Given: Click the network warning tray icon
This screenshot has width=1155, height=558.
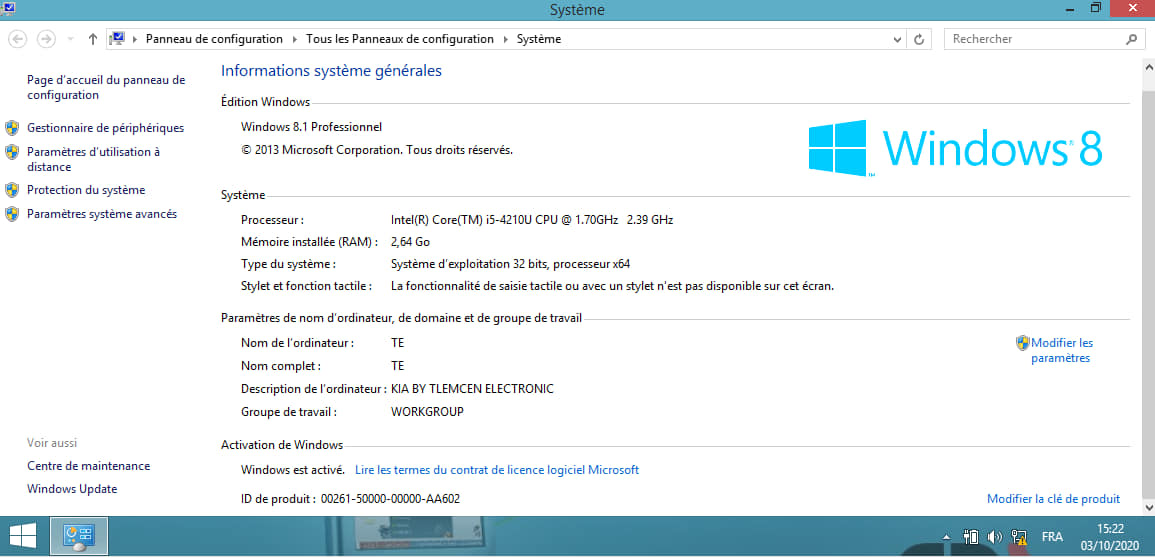Looking at the screenshot, I should 1019,537.
